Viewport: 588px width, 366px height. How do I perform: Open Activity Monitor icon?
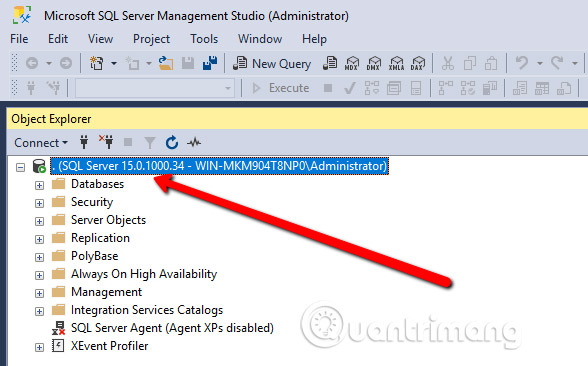194,142
